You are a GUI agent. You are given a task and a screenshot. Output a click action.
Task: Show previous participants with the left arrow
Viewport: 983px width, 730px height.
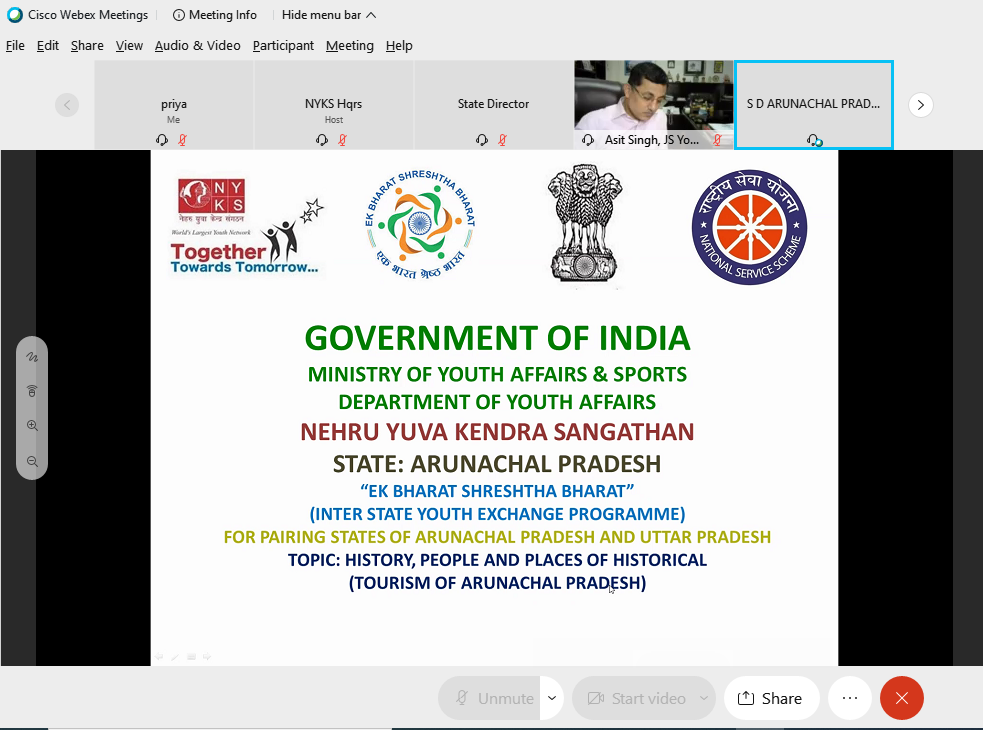(67, 105)
